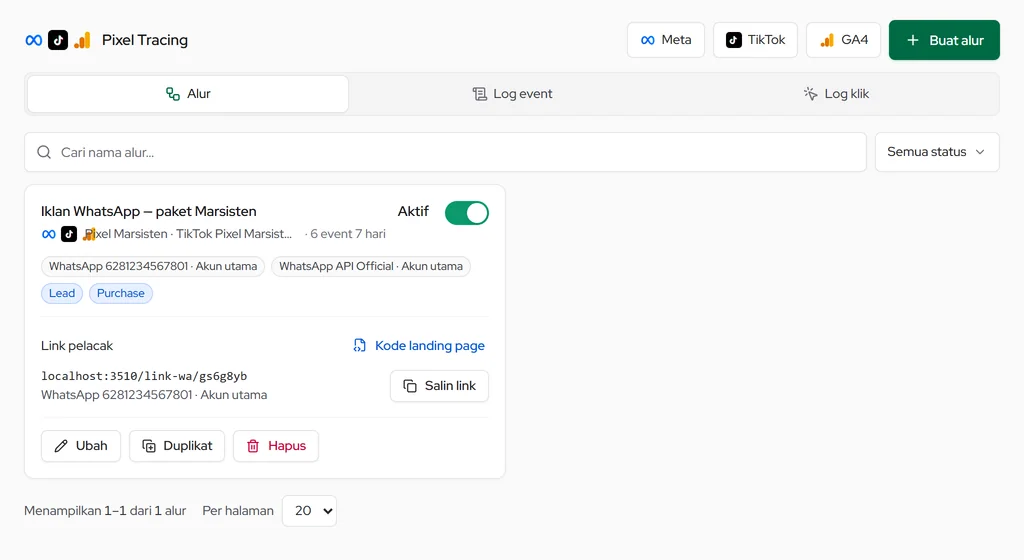Image resolution: width=1024 pixels, height=560 pixels.
Task: Click the TikTok icon beside Pixel Tracing title
Action: (58, 40)
